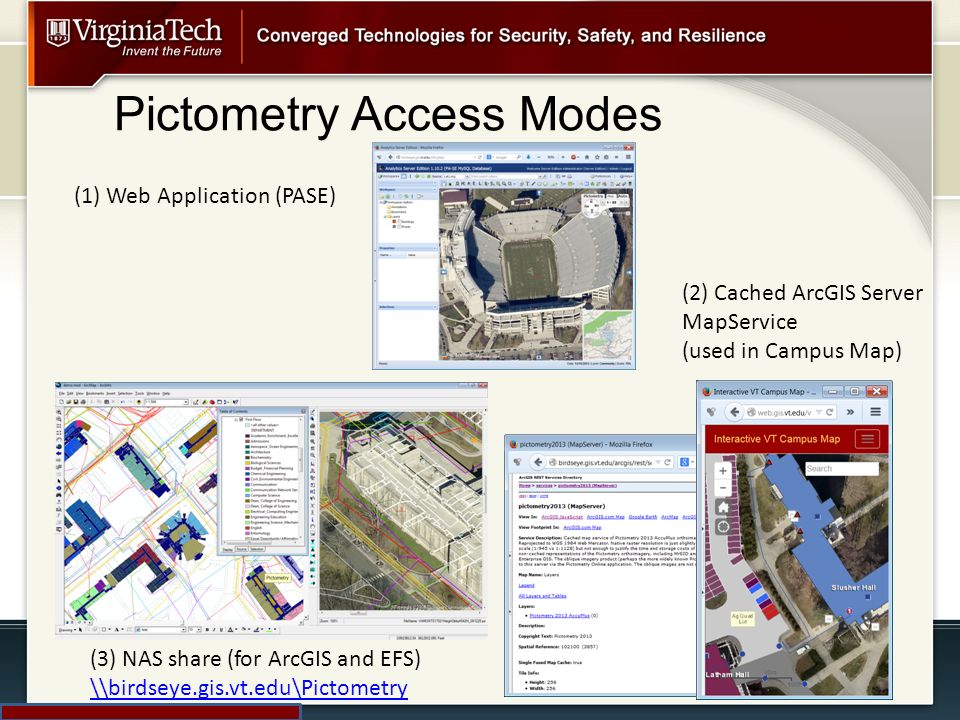
Task: Open the \\birdseye.gis.vt.edu\Pictometry link
Action: click(x=249, y=688)
